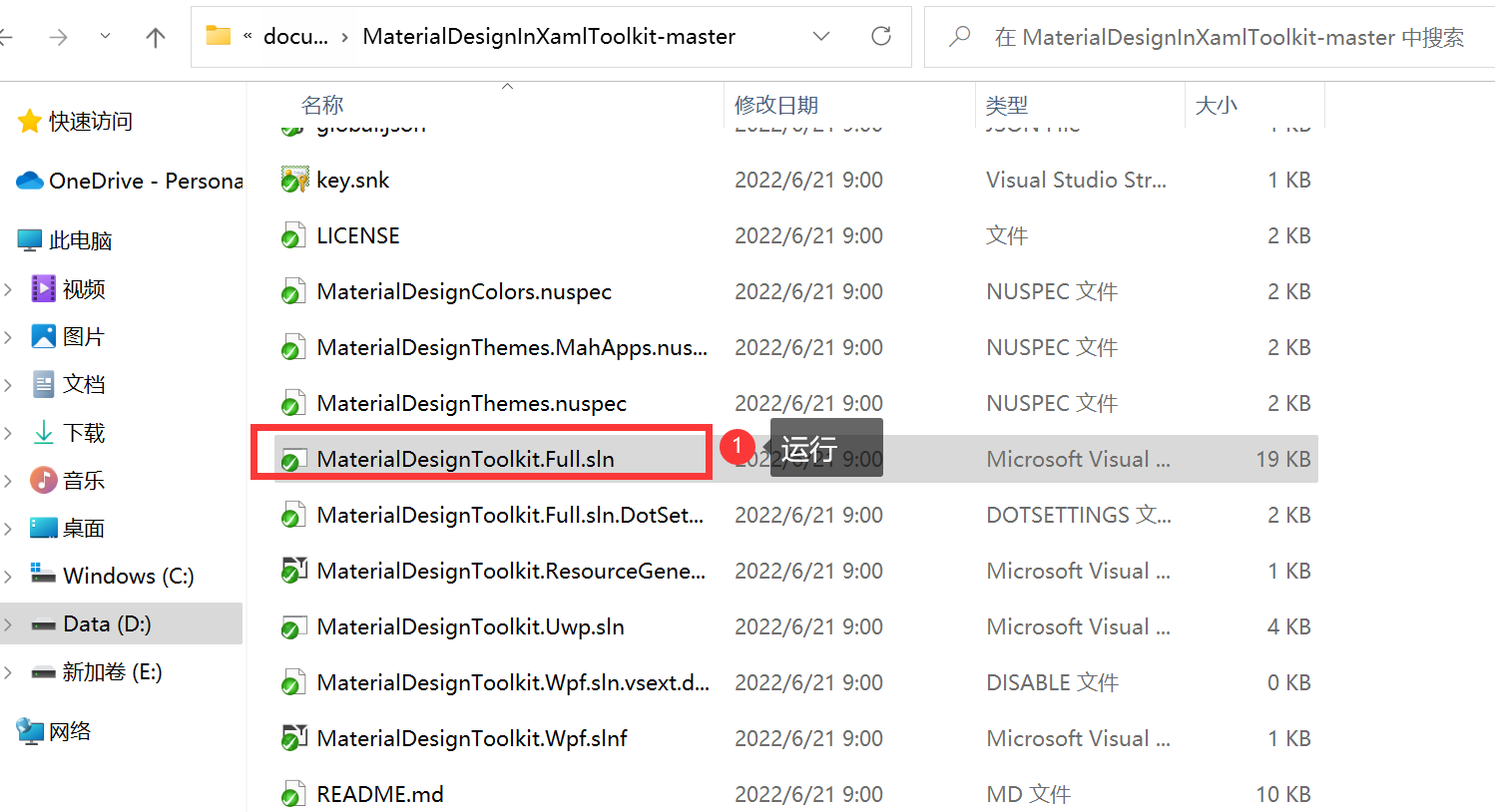The height and width of the screenshot is (812, 1495).
Task: Click the 下载 arrow icon
Action: 44,432
